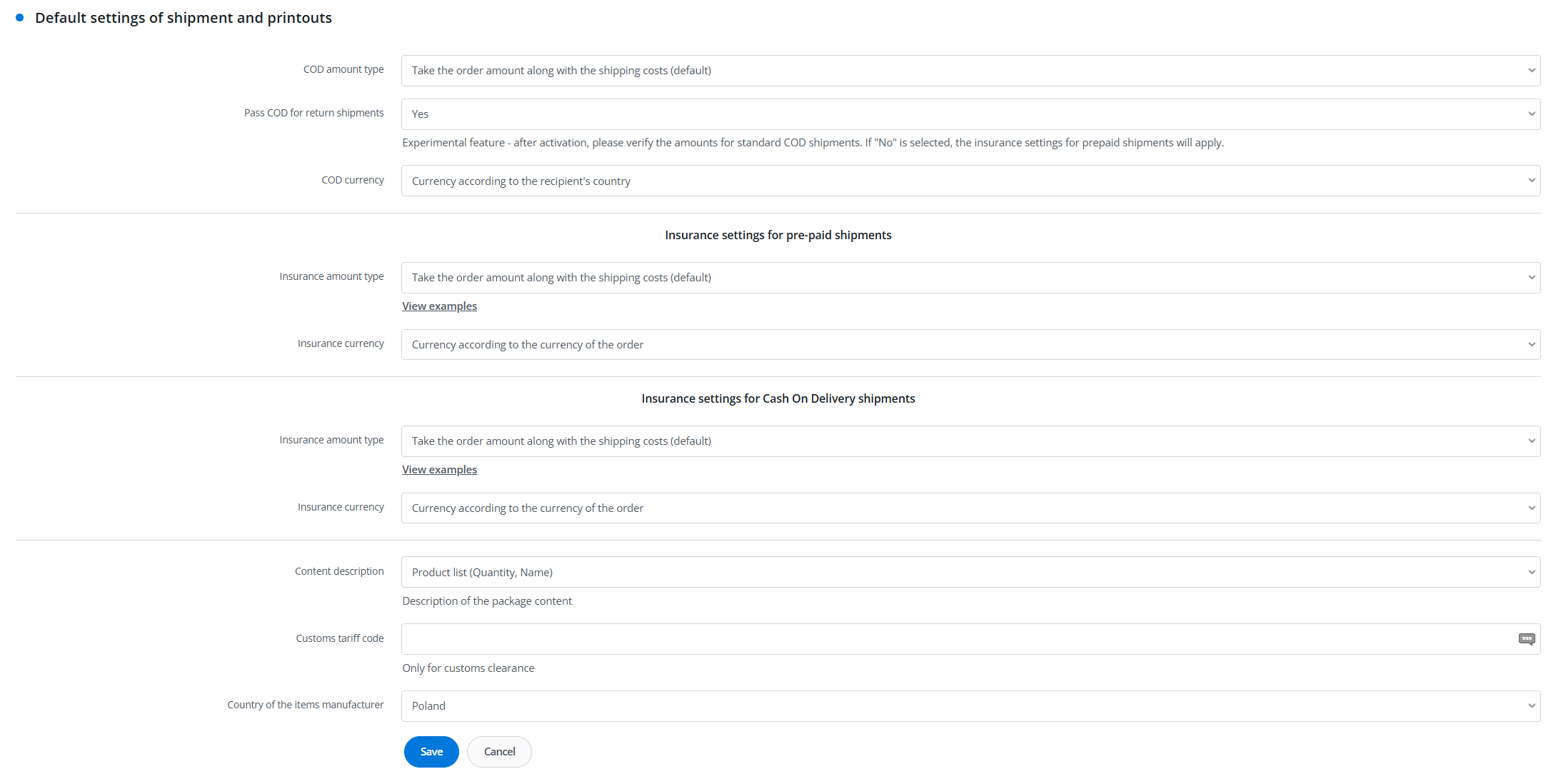Screen dimensions: 1556x784
Task: Click the "COD amount type" label text
Action: click(x=343, y=69)
